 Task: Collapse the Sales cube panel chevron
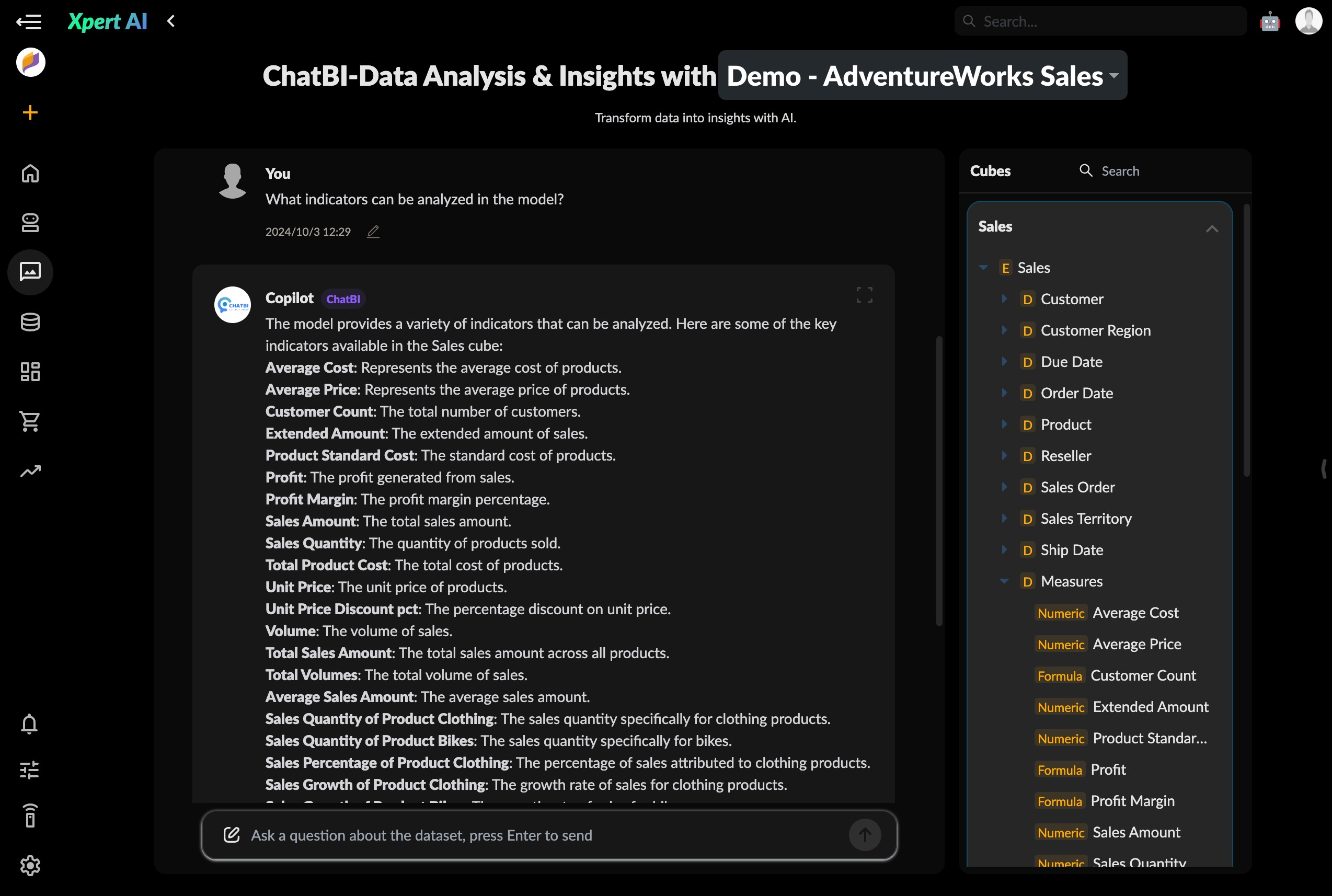(x=1211, y=228)
